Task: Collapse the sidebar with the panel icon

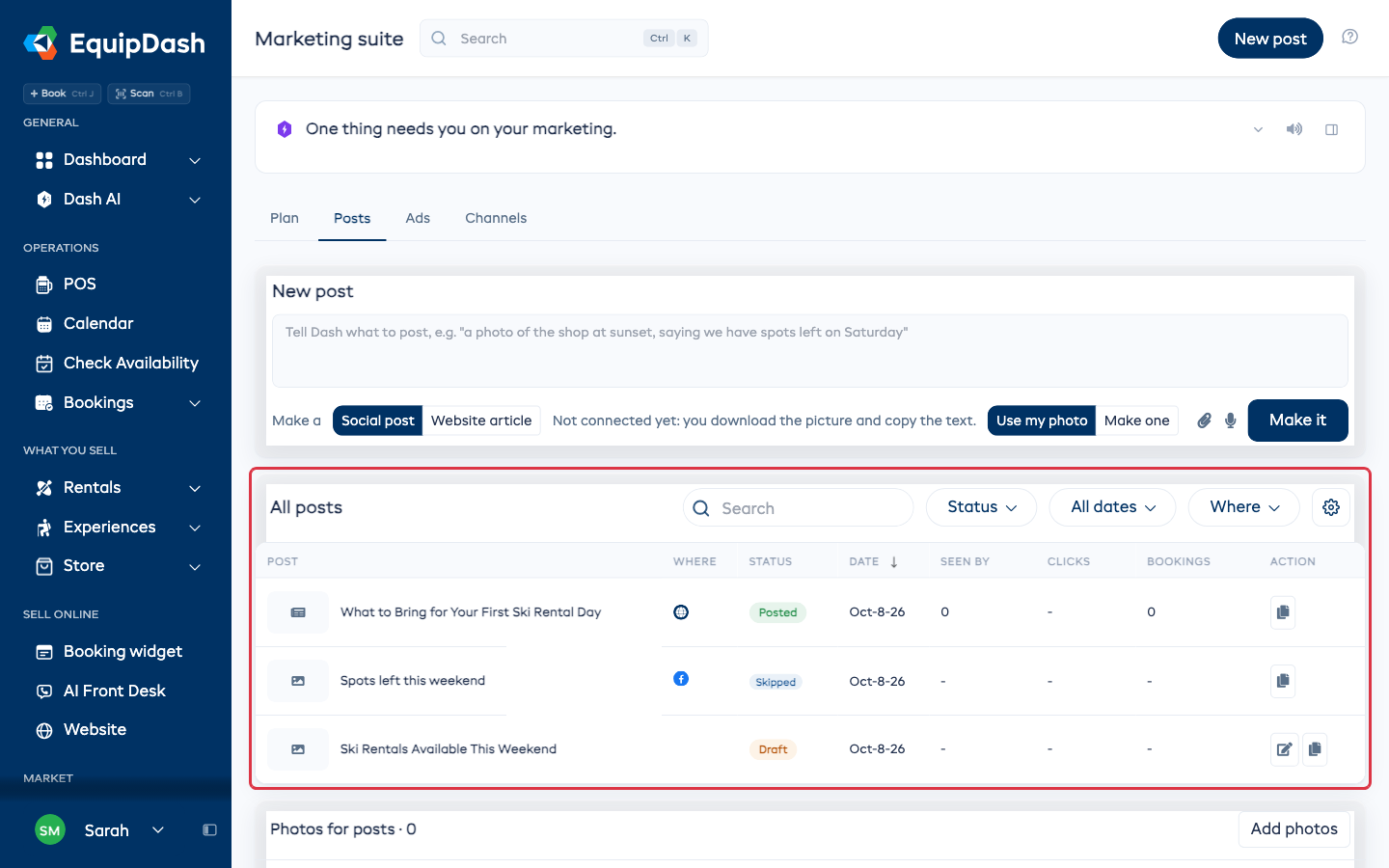Action: pyautogui.click(x=209, y=830)
